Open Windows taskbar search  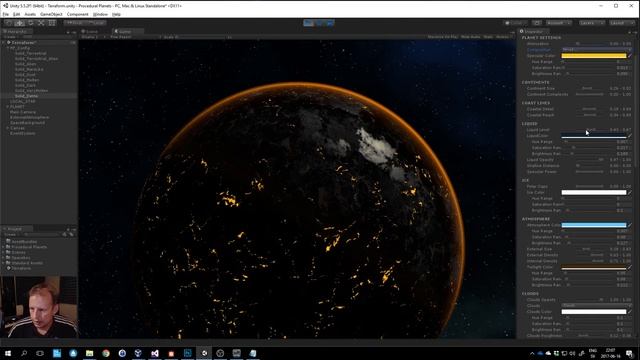24,353
